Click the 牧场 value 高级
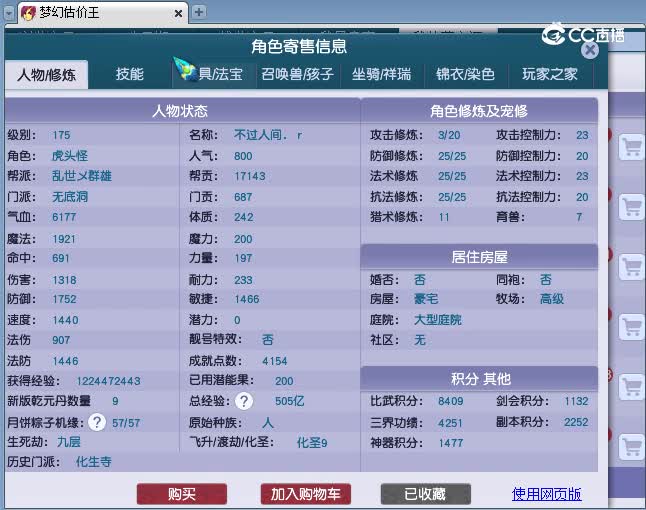 [552, 299]
